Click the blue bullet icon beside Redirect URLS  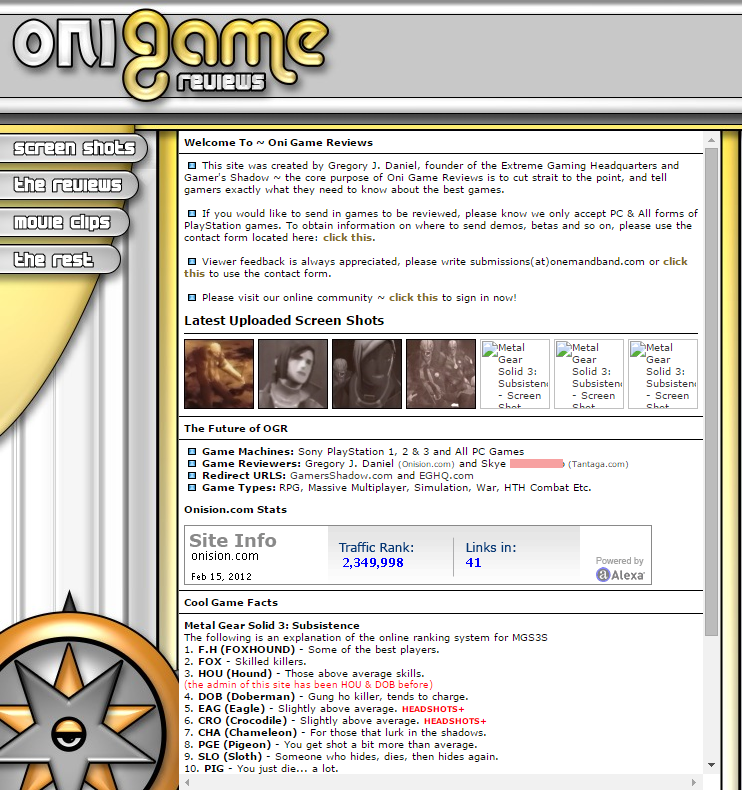tap(192, 476)
